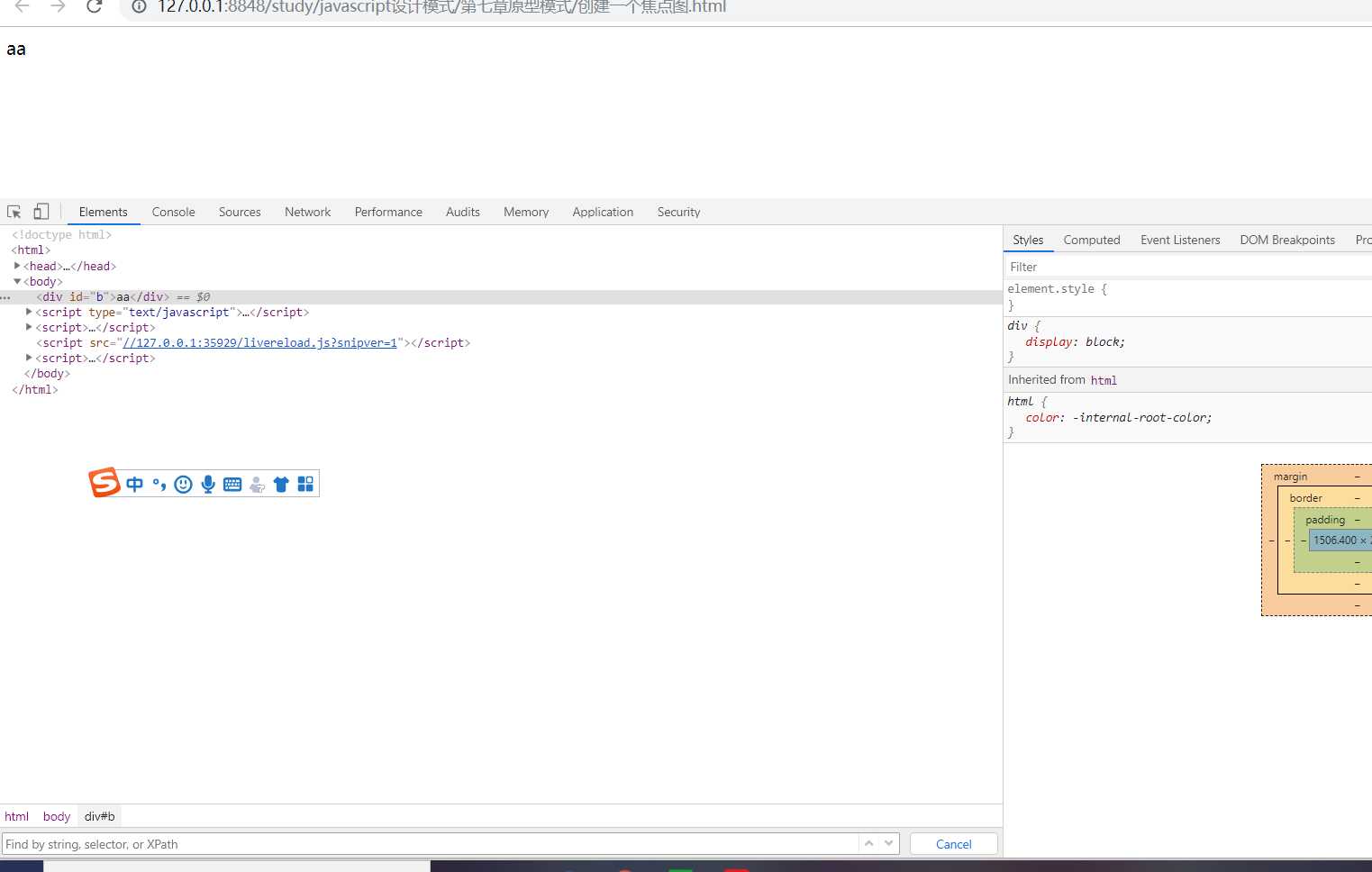Open the Security tab

click(678, 212)
